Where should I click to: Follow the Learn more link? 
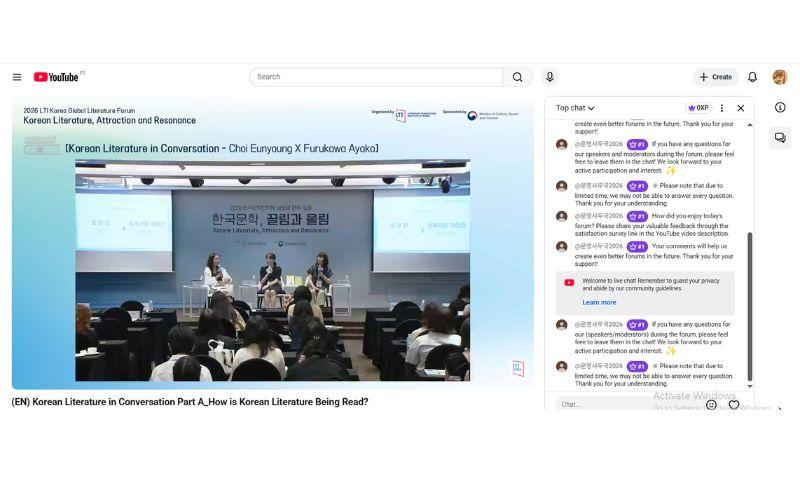599,303
